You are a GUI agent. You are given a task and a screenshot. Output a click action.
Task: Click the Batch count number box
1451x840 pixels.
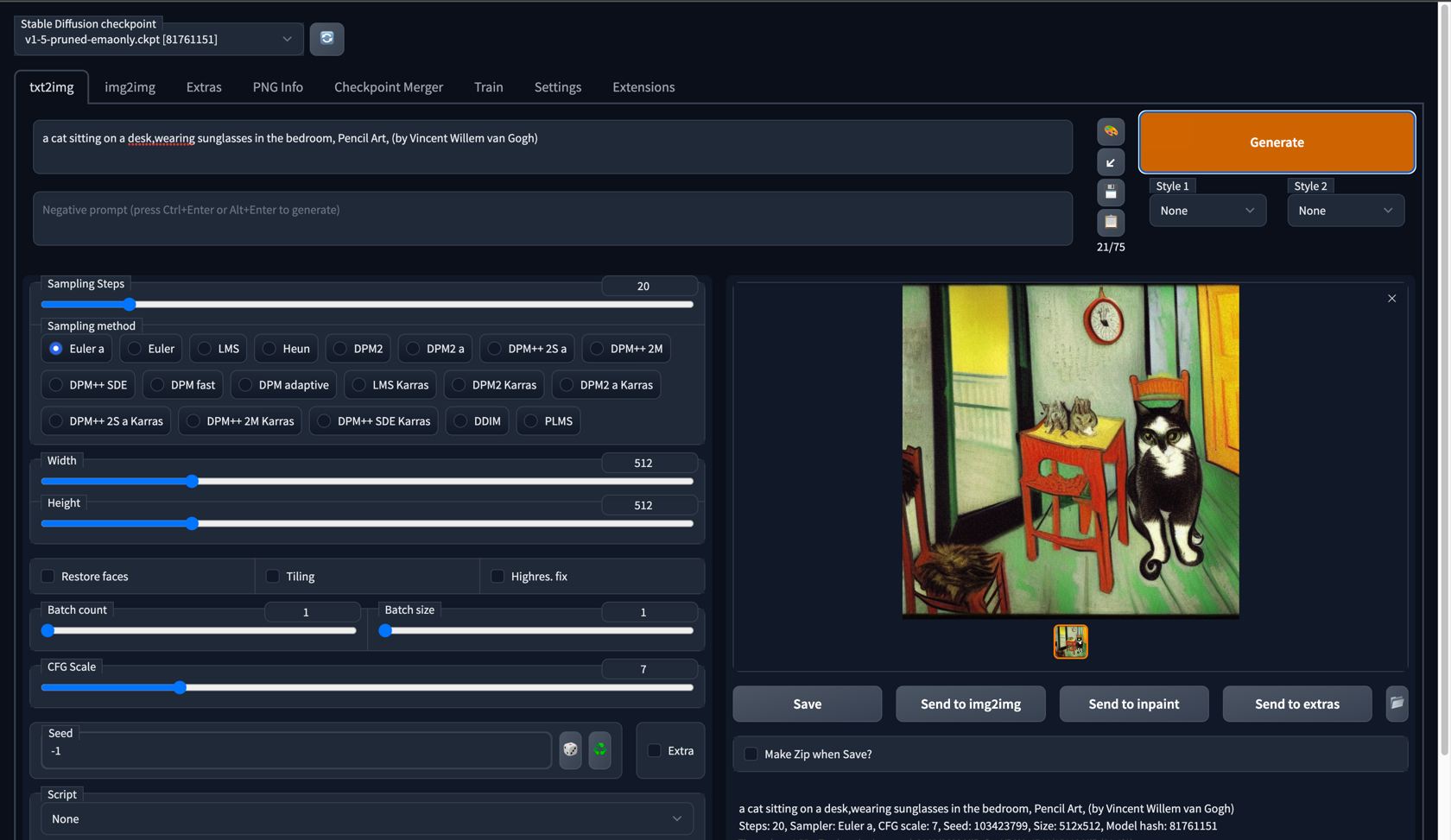click(x=312, y=612)
